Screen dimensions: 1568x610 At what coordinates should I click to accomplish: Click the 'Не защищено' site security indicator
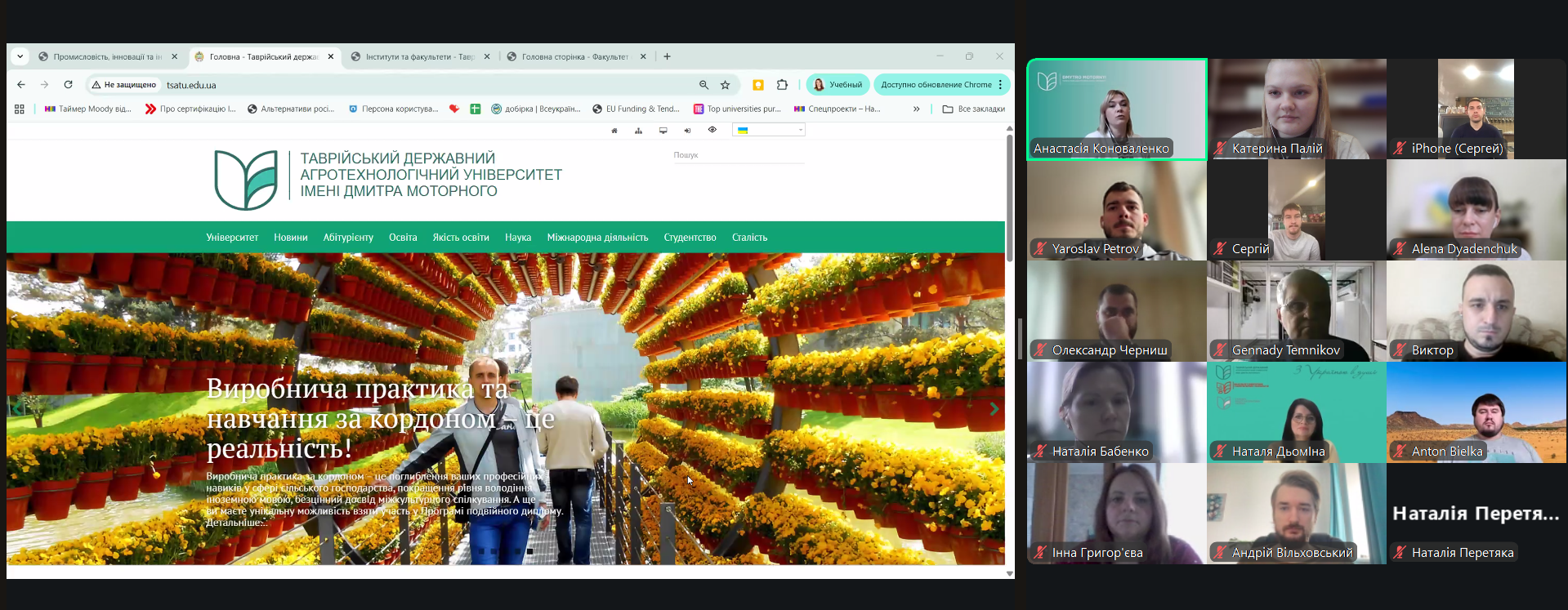point(124,85)
